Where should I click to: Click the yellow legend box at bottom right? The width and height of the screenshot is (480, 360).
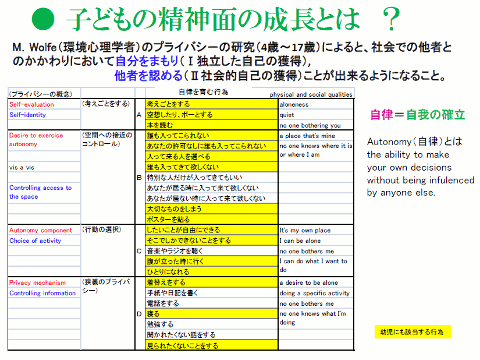point(413,332)
